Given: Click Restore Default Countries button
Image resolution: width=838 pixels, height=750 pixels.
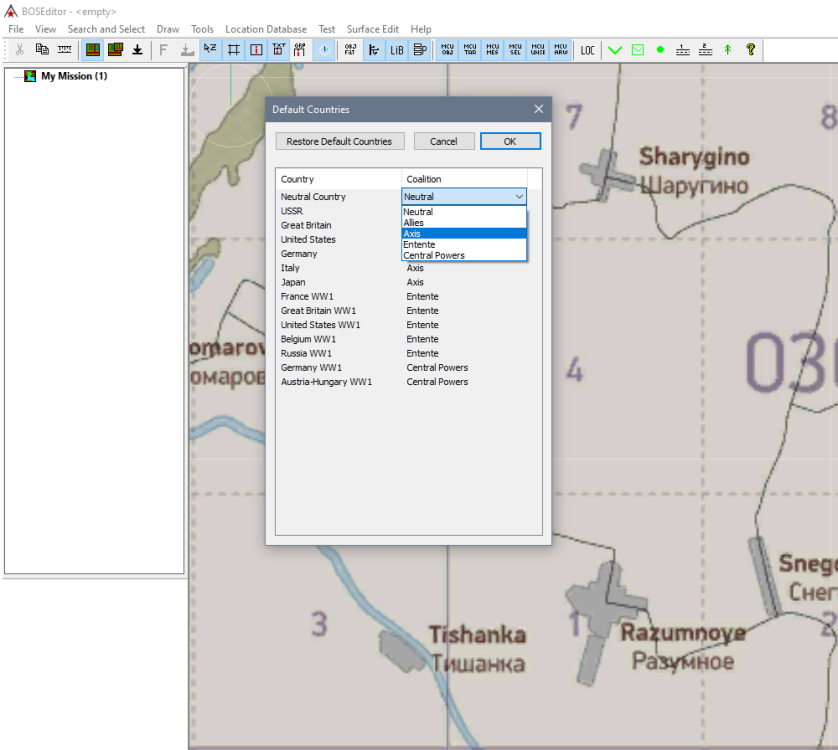Looking at the screenshot, I should pyautogui.click(x=339, y=141).
